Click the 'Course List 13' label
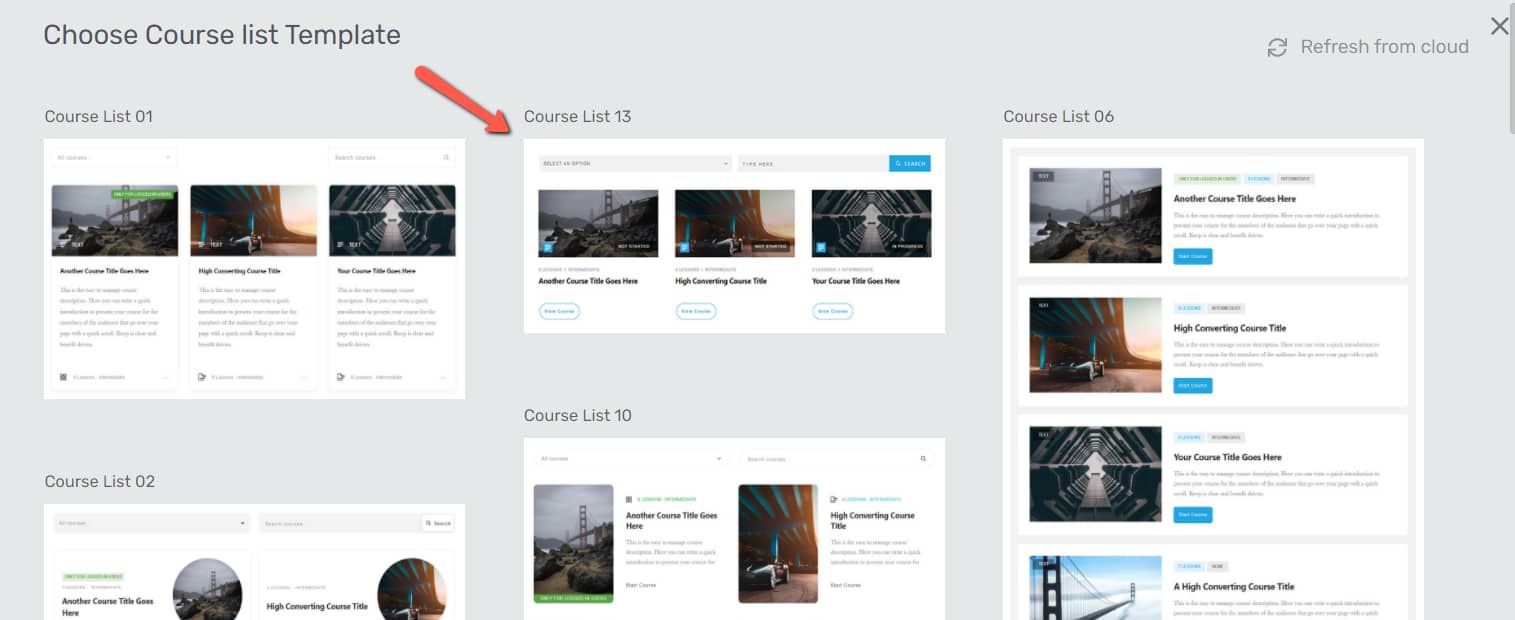 [x=578, y=116]
